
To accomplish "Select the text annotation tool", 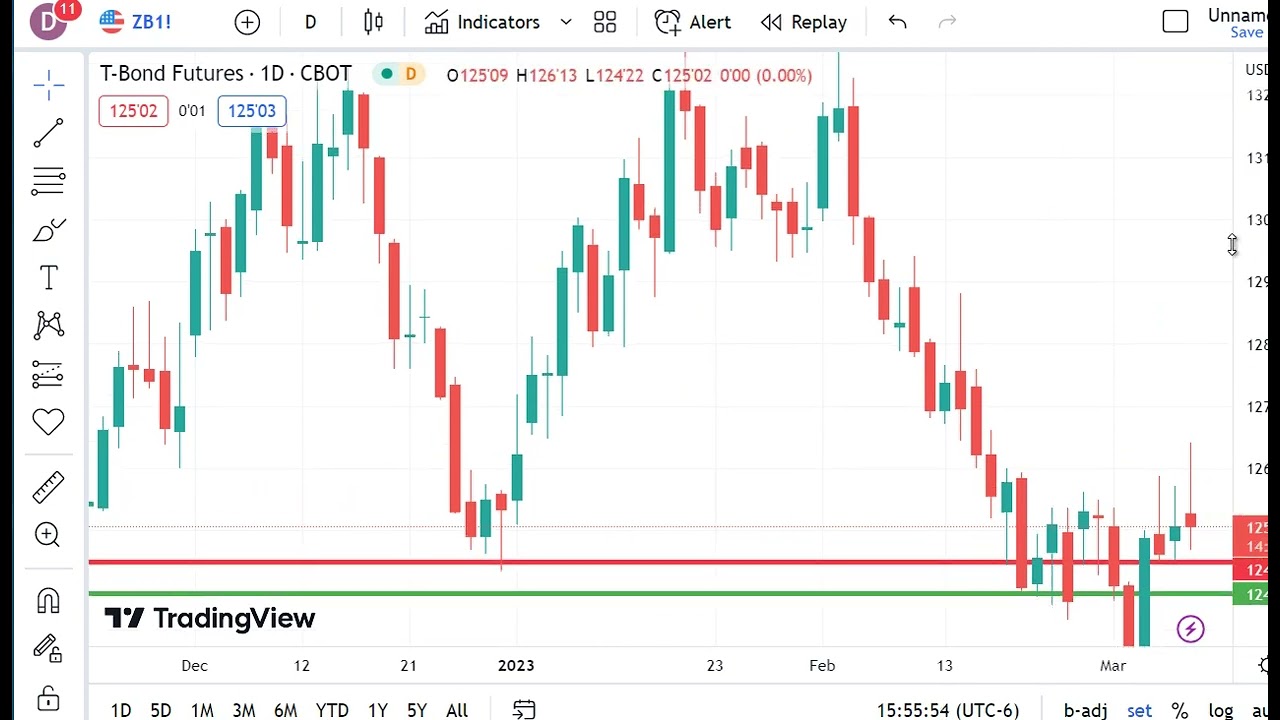I will [48, 277].
